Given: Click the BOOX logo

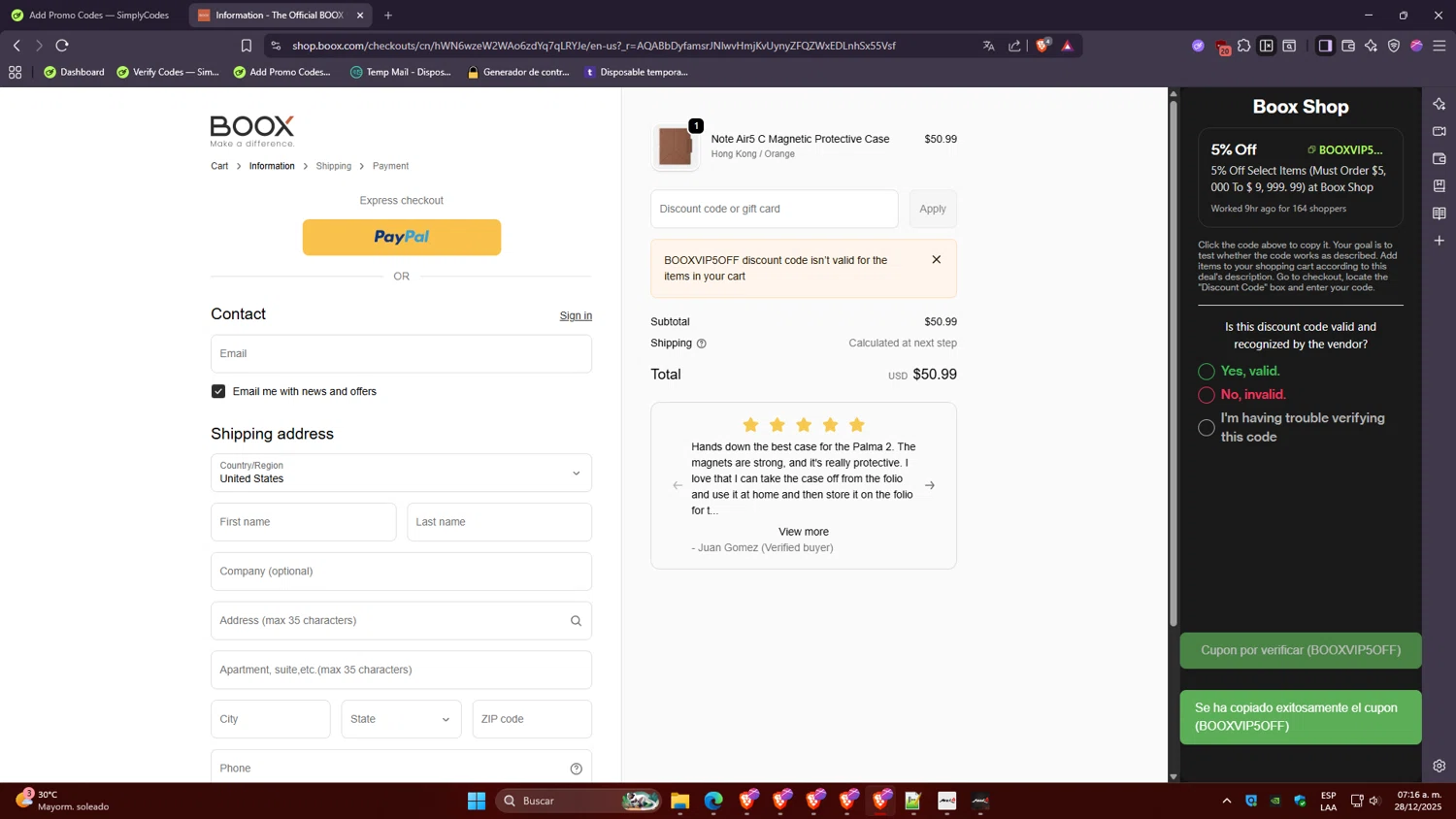Looking at the screenshot, I should [252, 131].
